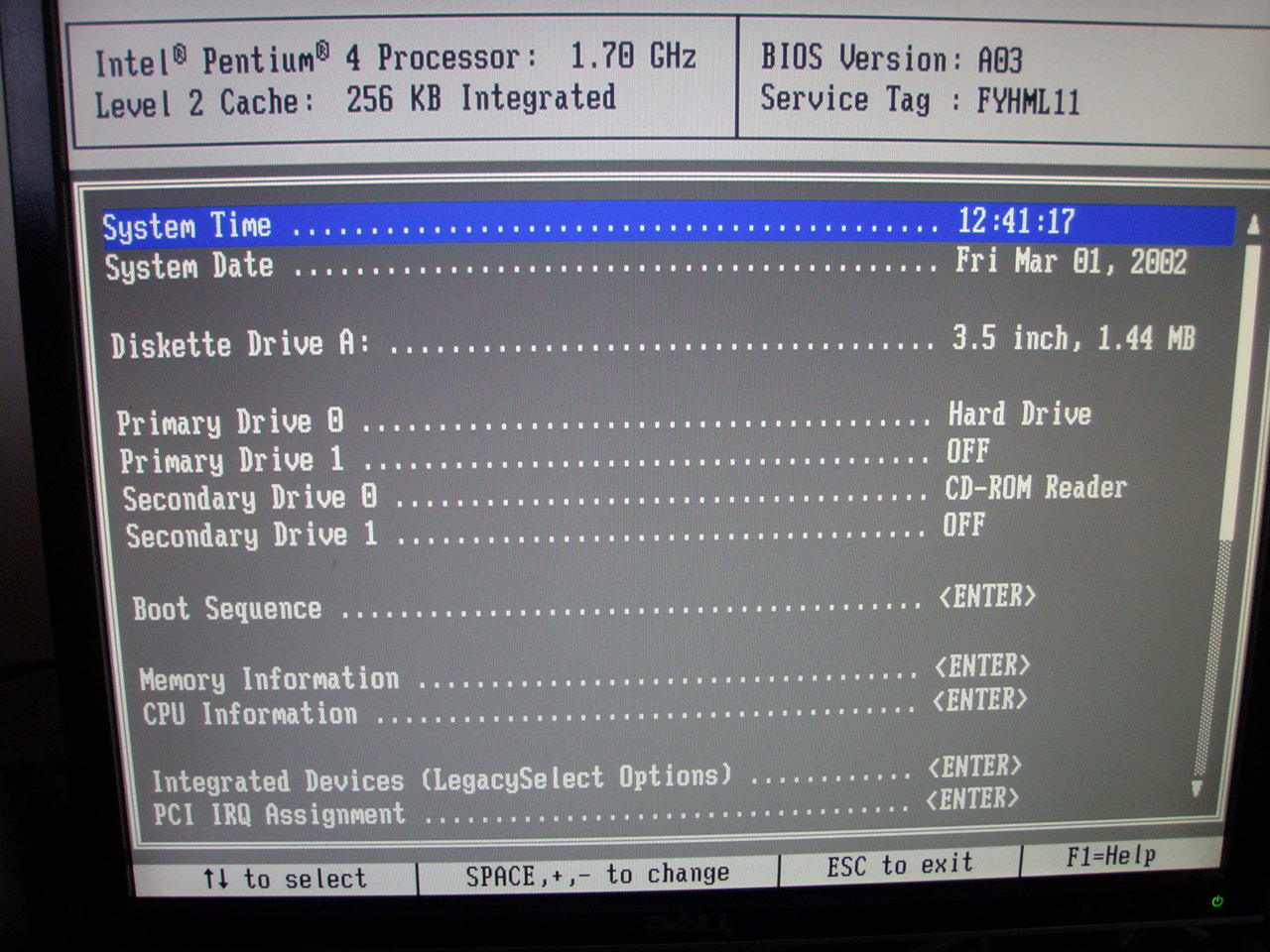Image resolution: width=1270 pixels, height=952 pixels.
Task: Click <ENTER> next to CPU Information
Action: coord(979,699)
